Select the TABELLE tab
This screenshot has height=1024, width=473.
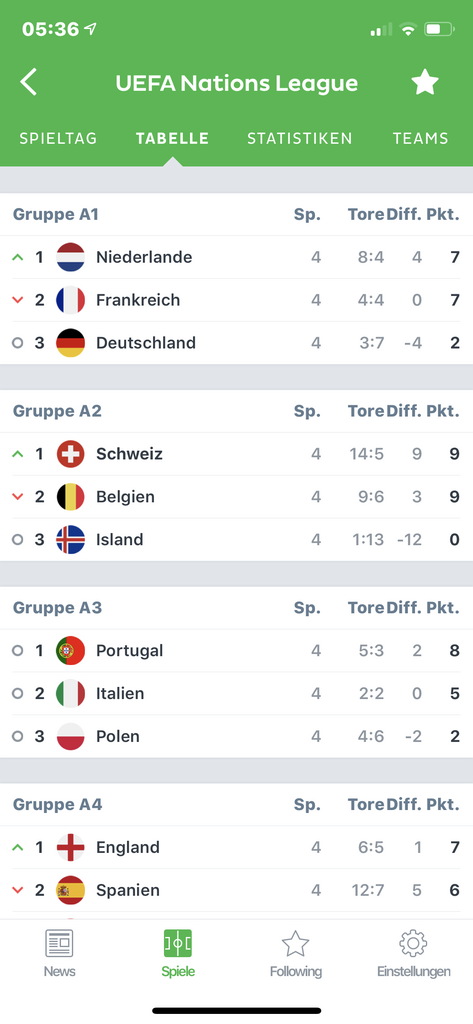[x=172, y=138]
